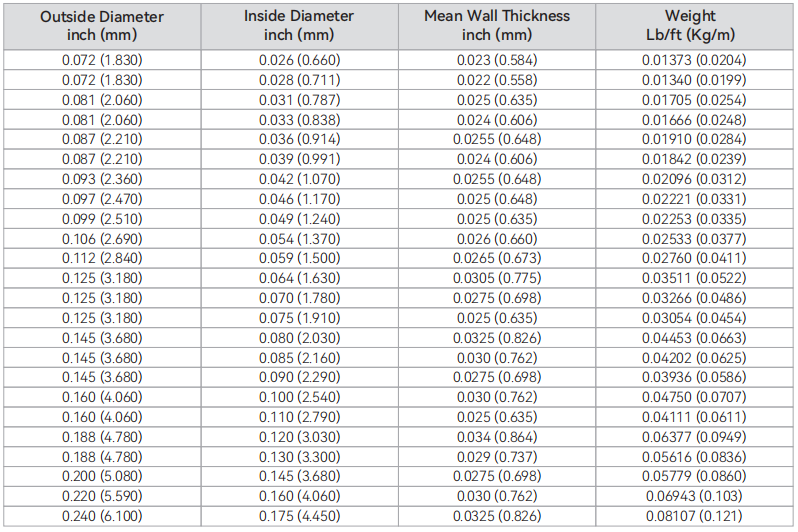This screenshot has height=532, width=798.
Task: Click the Weight Lb/ft column header
Action: pyautogui.click(x=694, y=26)
